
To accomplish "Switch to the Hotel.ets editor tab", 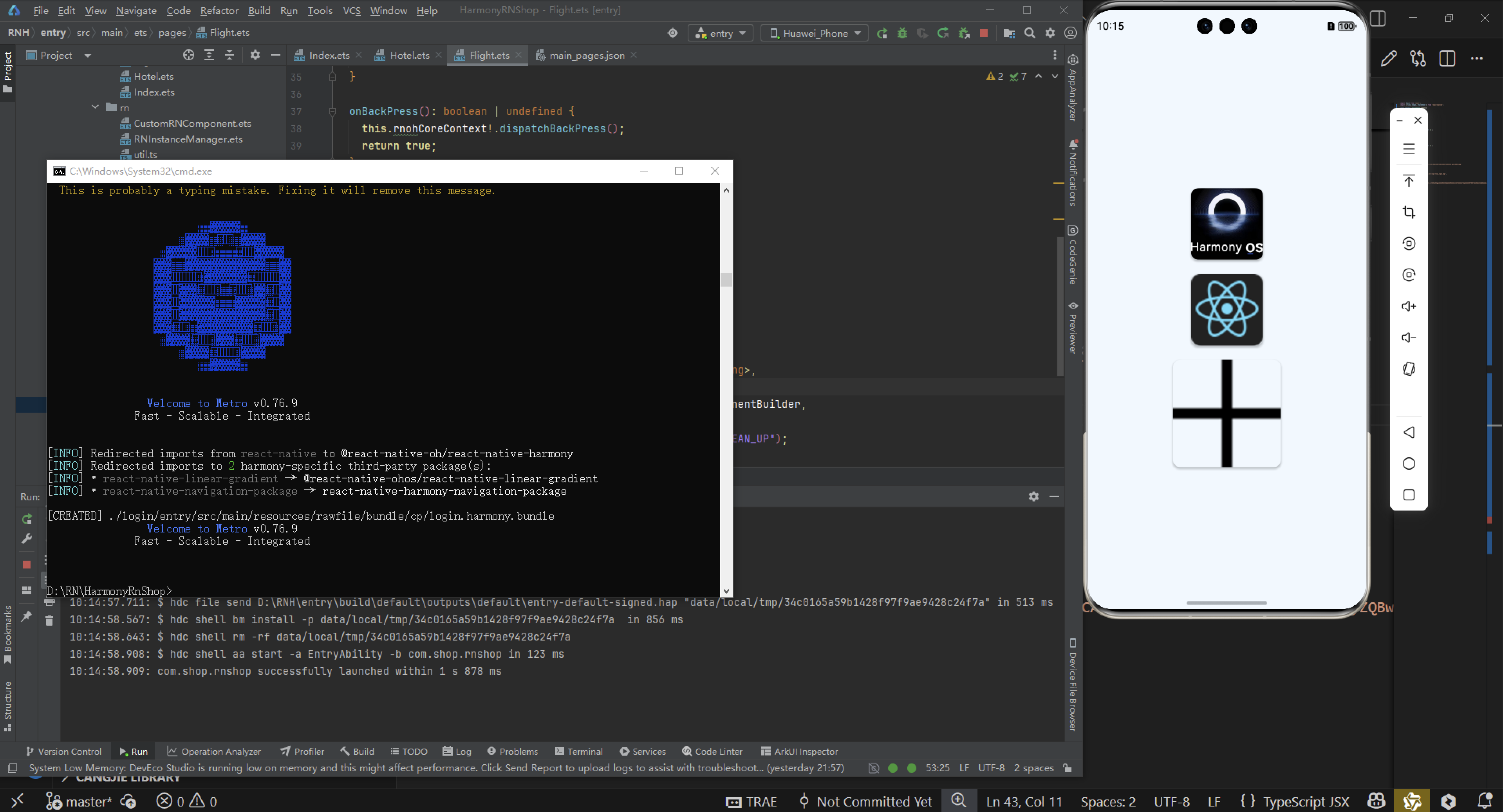I will click(x=409, y=56).
